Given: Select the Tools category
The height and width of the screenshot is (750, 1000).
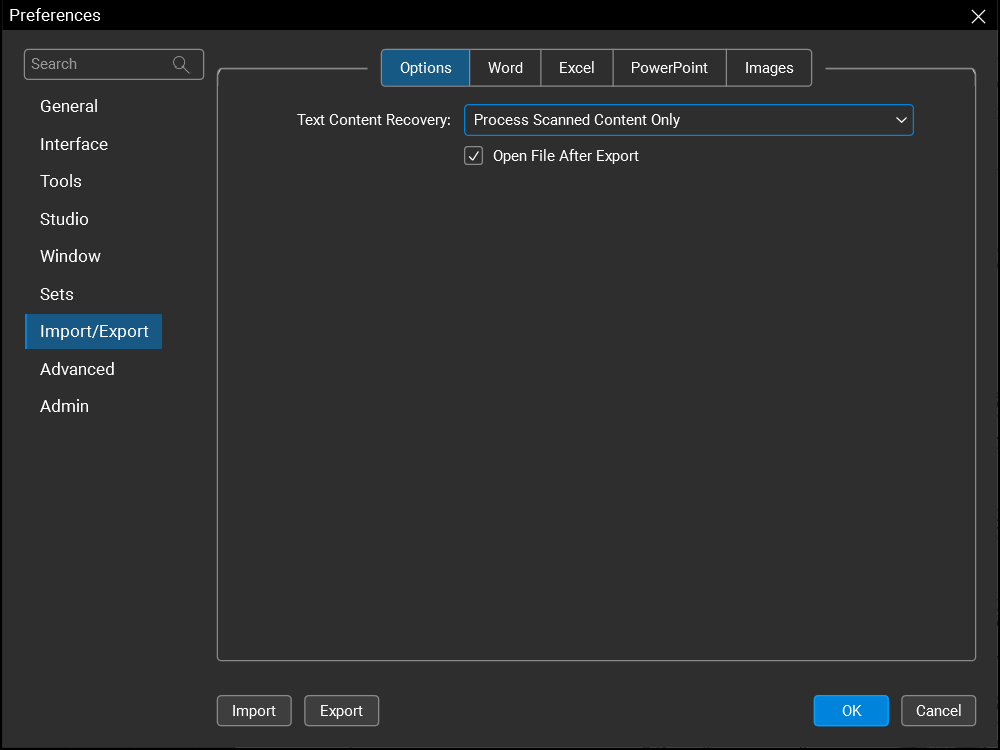Looking at the screenshot, I should [61, 181].
